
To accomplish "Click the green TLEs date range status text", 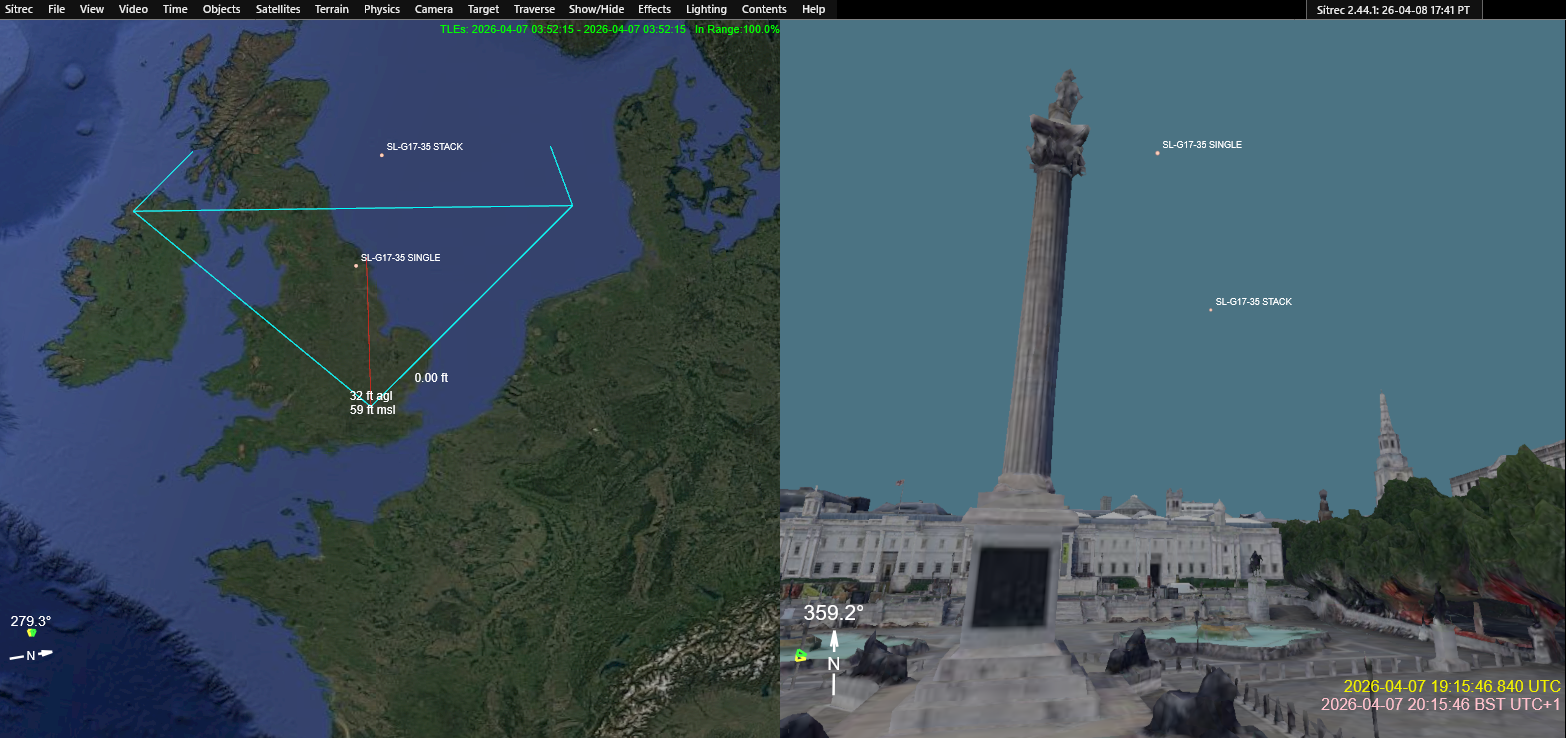I will point(562,29).
